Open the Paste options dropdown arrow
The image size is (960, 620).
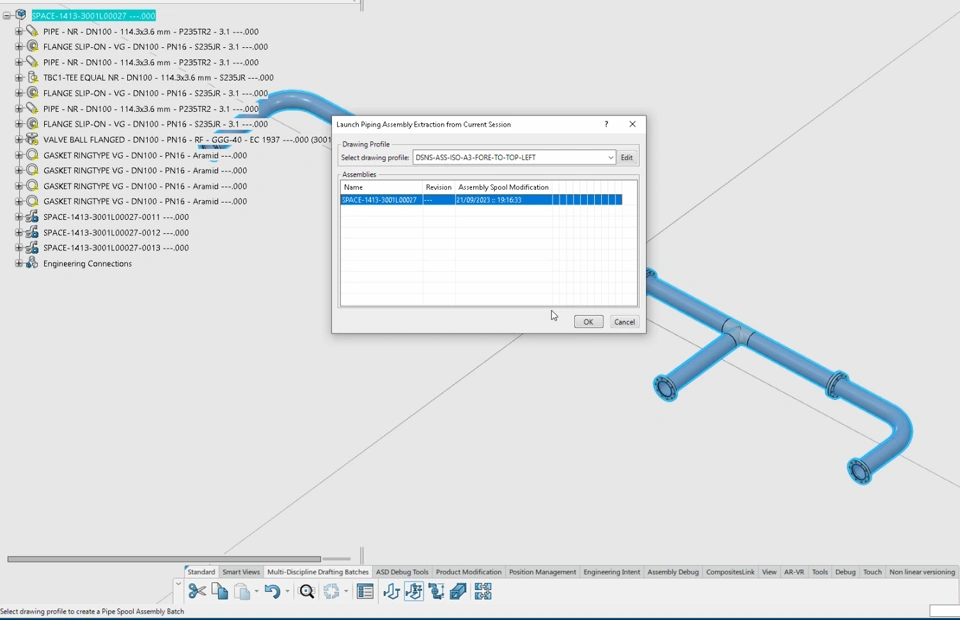point(257,591)
